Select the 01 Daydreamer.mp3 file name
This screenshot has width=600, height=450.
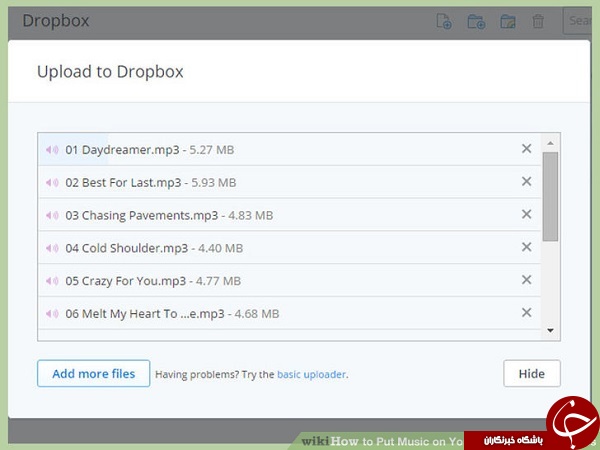tap(122, 150)
